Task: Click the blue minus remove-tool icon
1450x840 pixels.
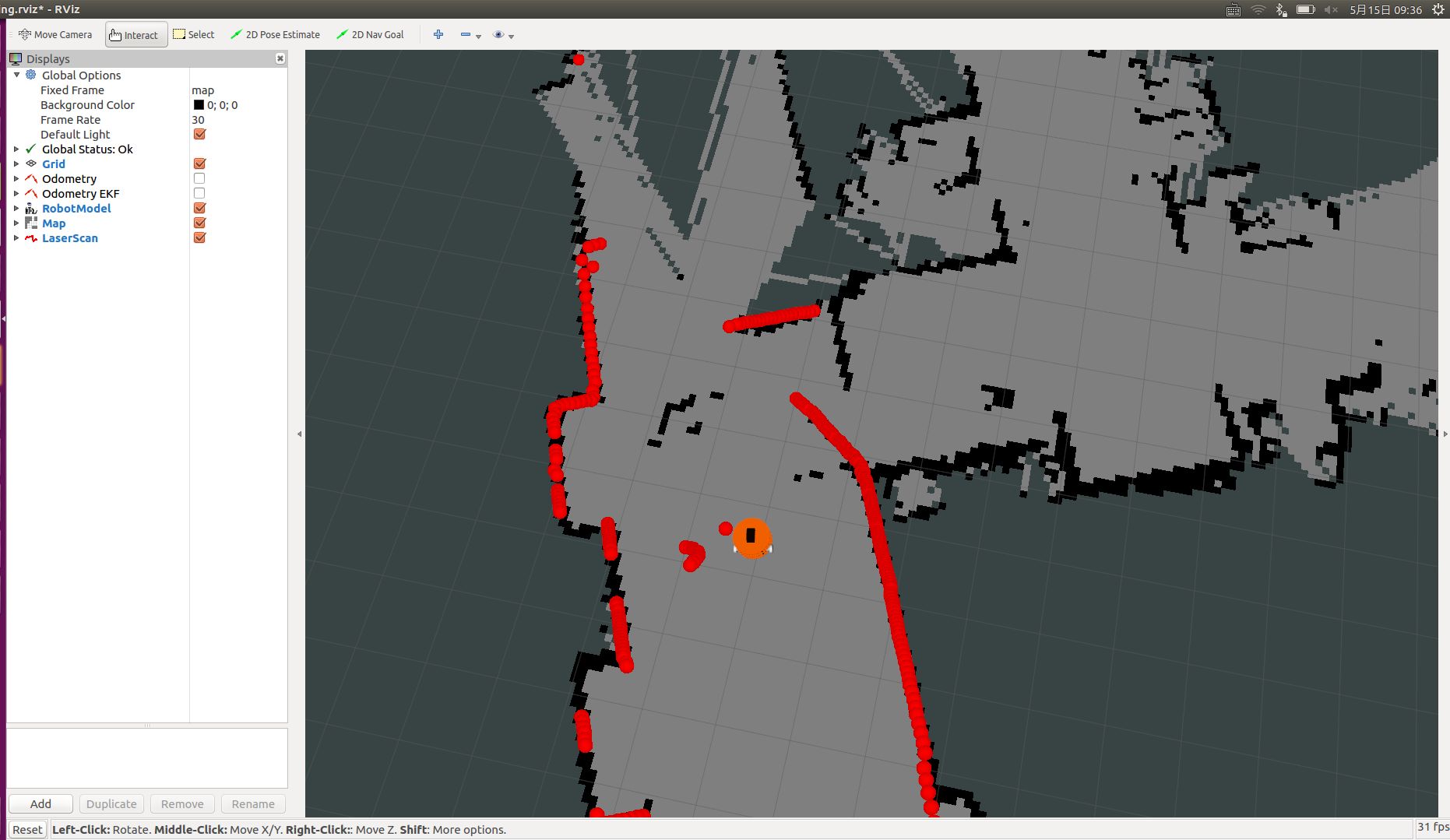Action: (x=466, y=34)
